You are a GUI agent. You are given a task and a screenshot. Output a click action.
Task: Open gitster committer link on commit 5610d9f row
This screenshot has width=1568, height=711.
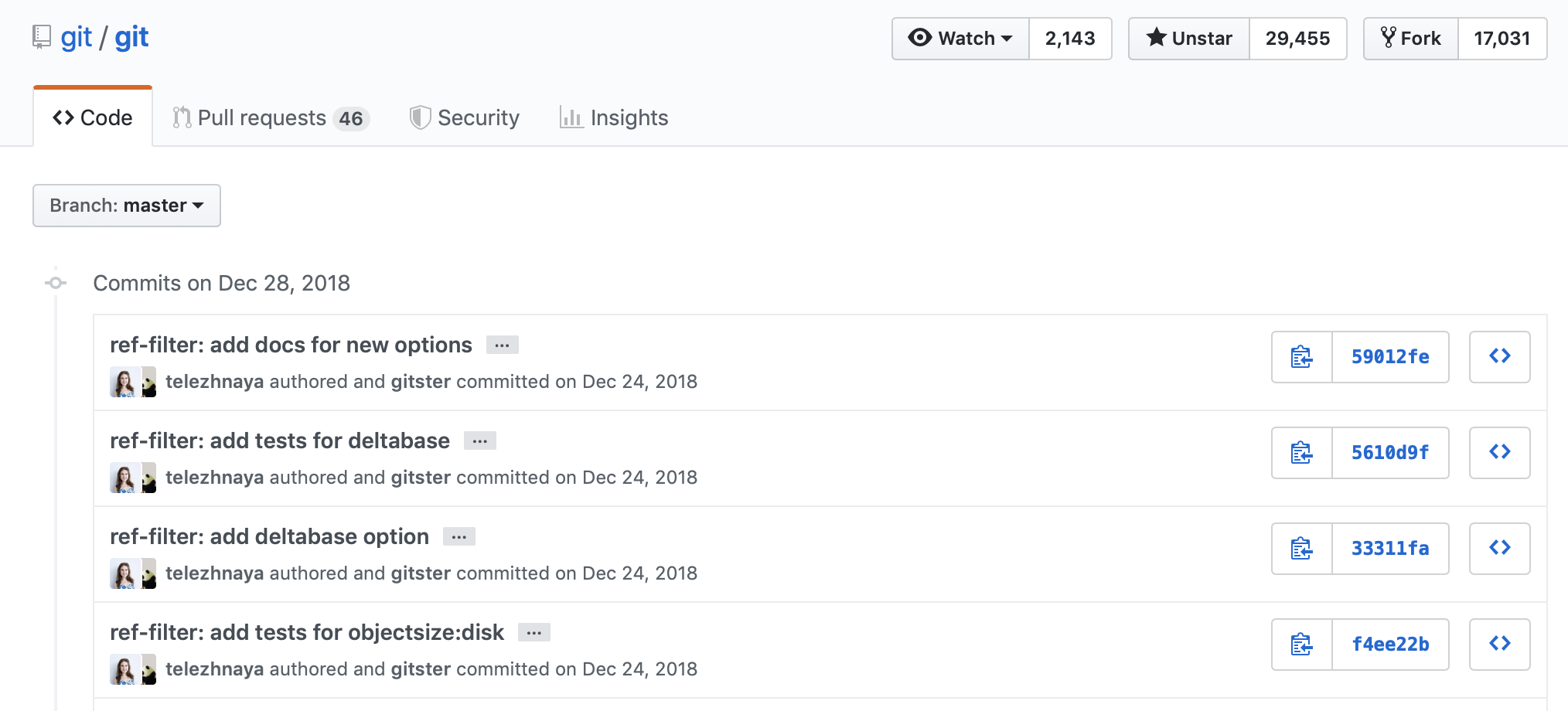click(x=421, y=478)
